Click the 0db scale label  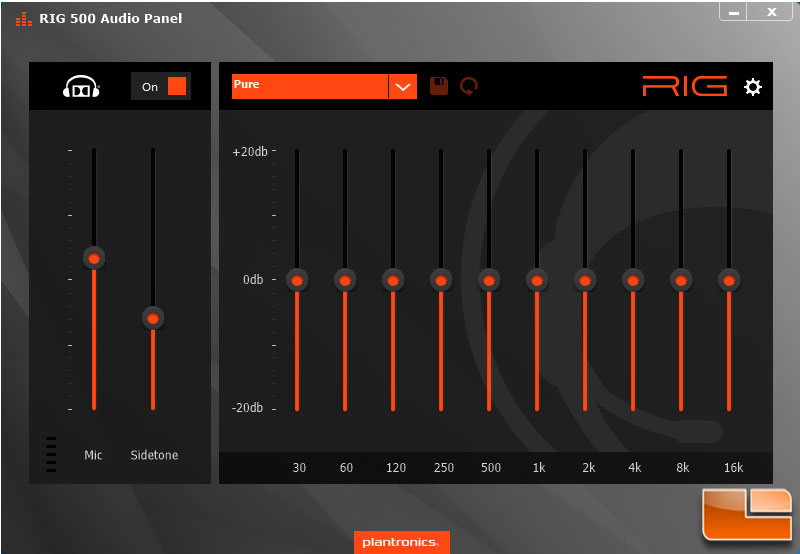point(253,280)
